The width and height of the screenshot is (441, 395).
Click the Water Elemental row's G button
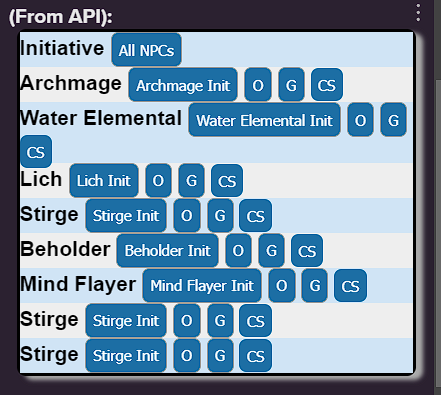click(x=393, y=120)
